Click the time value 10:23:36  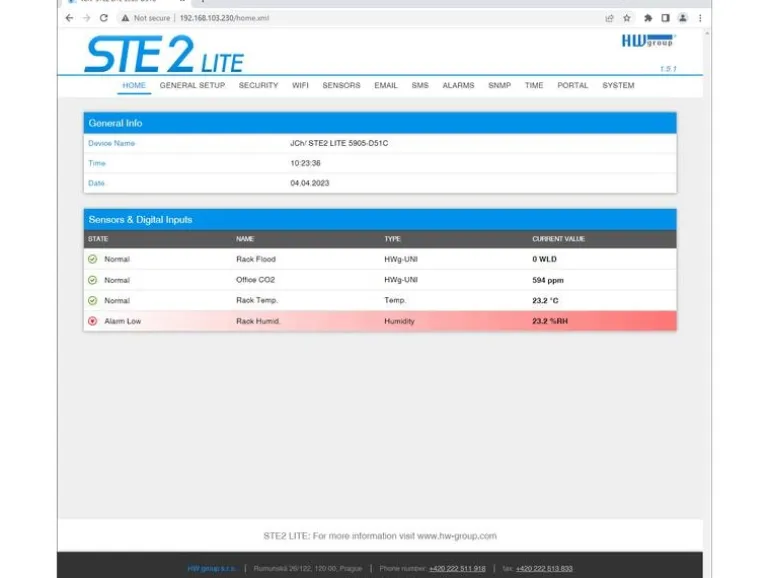(305, 163)
